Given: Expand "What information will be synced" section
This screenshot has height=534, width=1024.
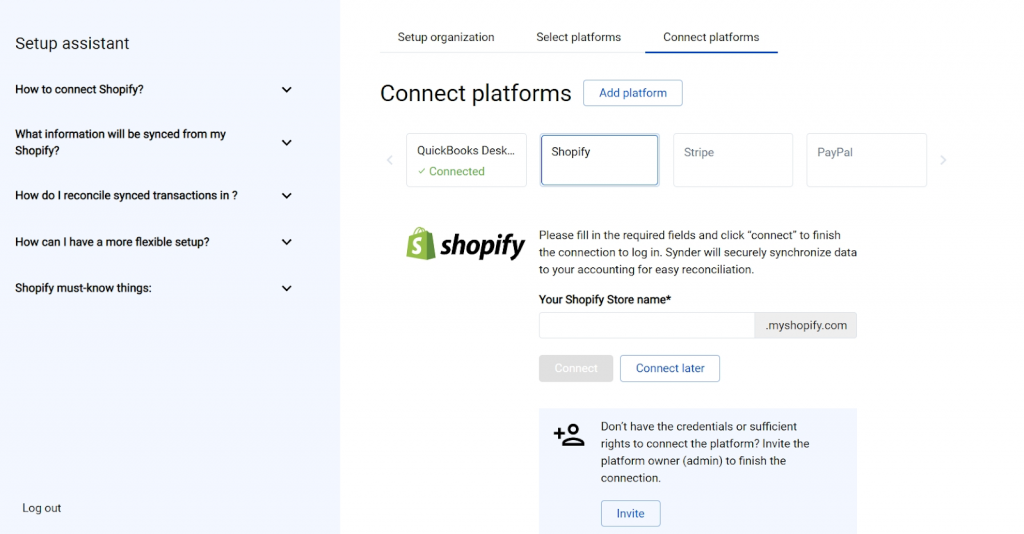Looking at the screenshot, I should 286,143.
